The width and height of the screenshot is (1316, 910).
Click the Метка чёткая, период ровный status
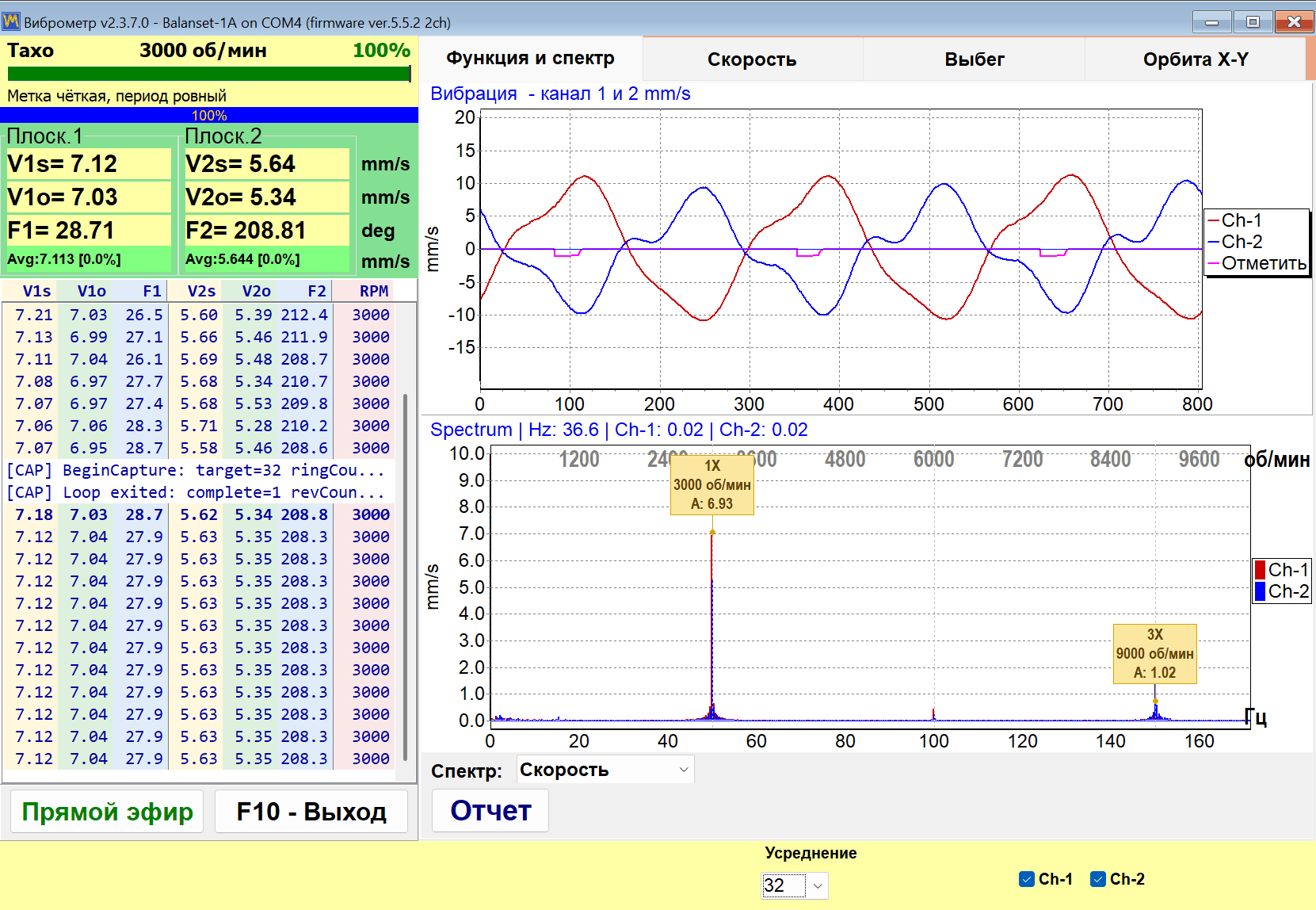click(x=117, y=96)
